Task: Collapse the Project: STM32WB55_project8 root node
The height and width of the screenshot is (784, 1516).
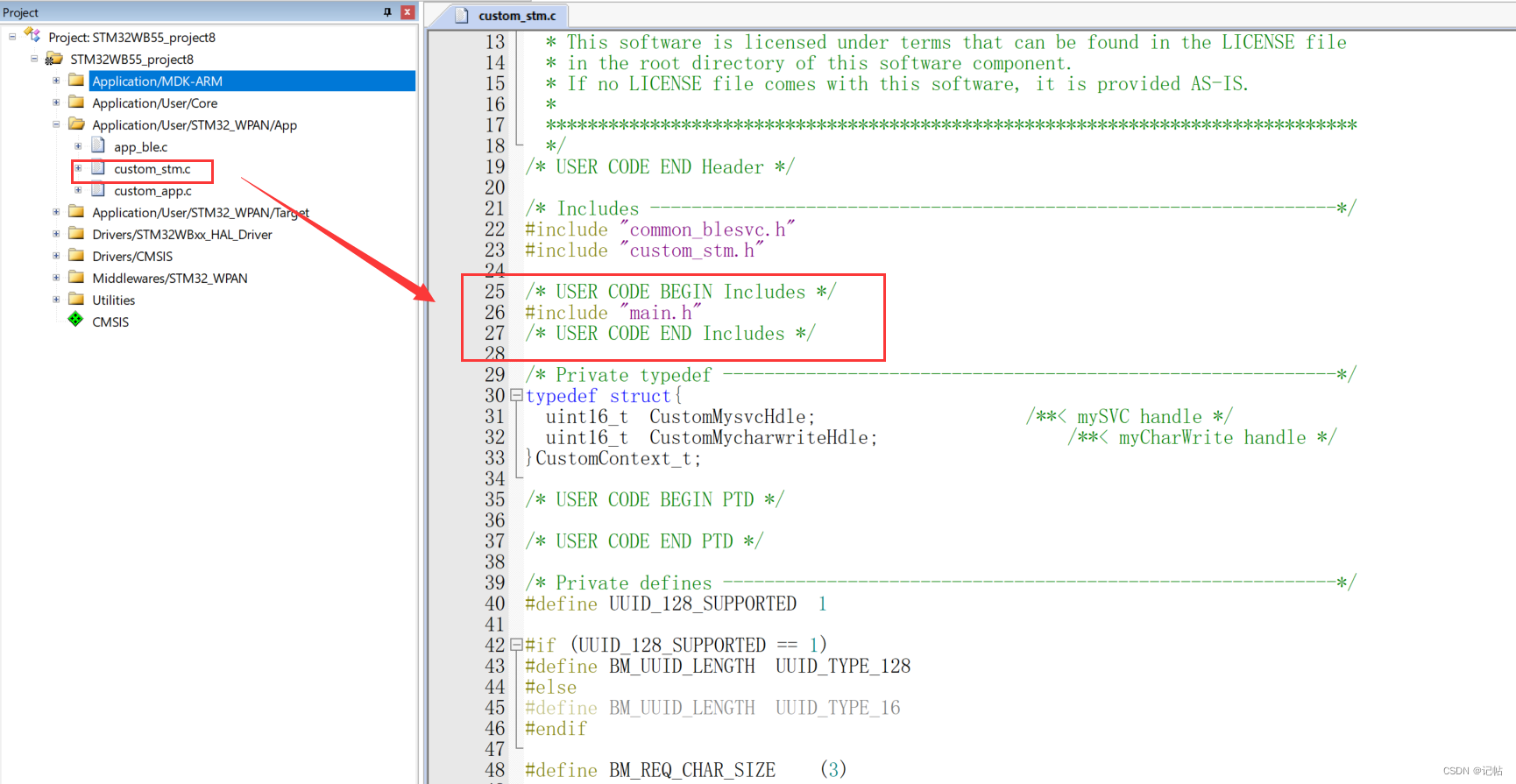Action: coord(12,37)
